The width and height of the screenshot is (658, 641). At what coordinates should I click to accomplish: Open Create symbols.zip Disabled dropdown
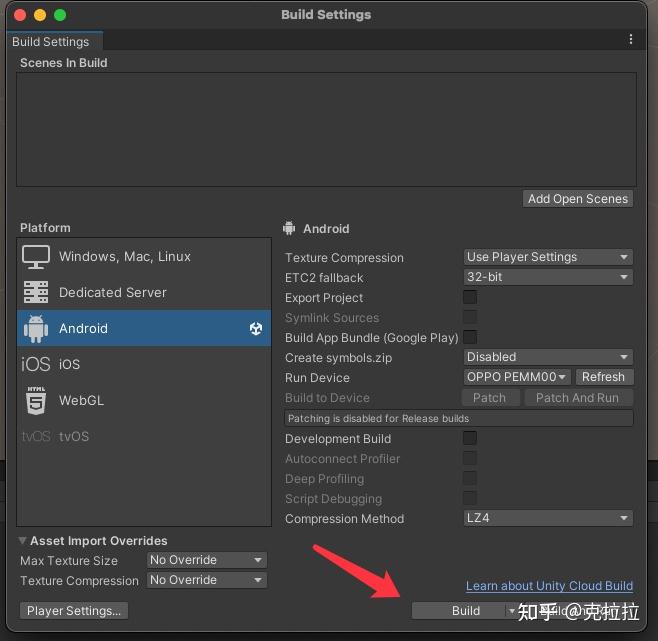[548, 357]
